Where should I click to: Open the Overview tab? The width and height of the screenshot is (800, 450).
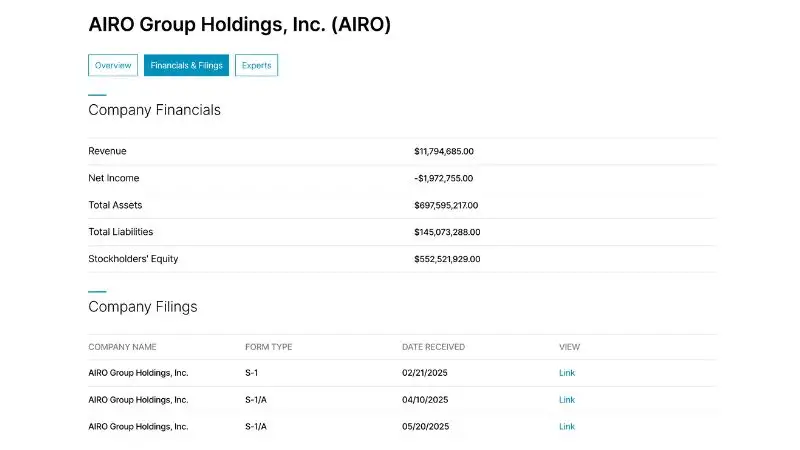pyautogui.click(x=113, y=65)
